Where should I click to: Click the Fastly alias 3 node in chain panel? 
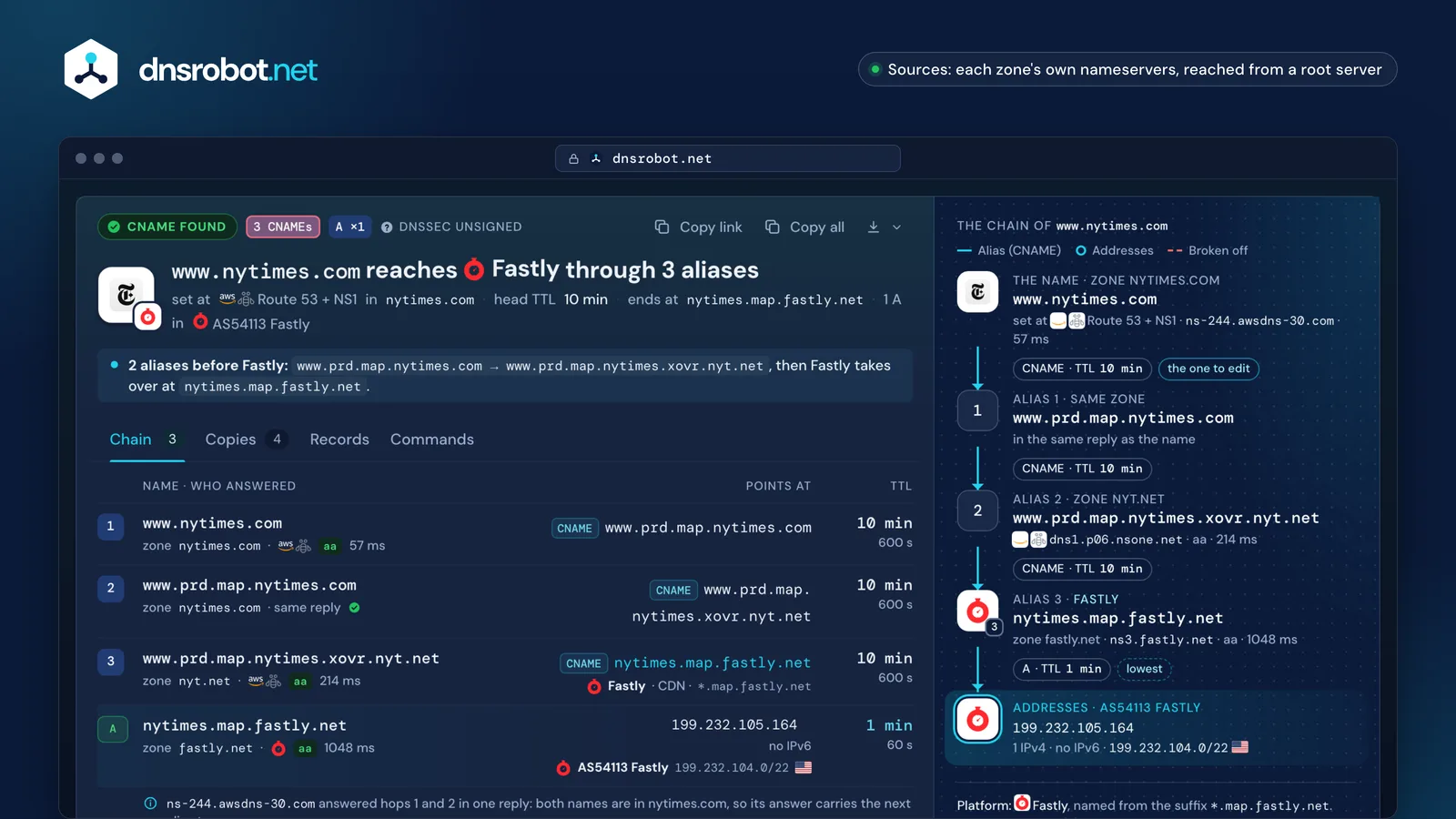(977, 611)
